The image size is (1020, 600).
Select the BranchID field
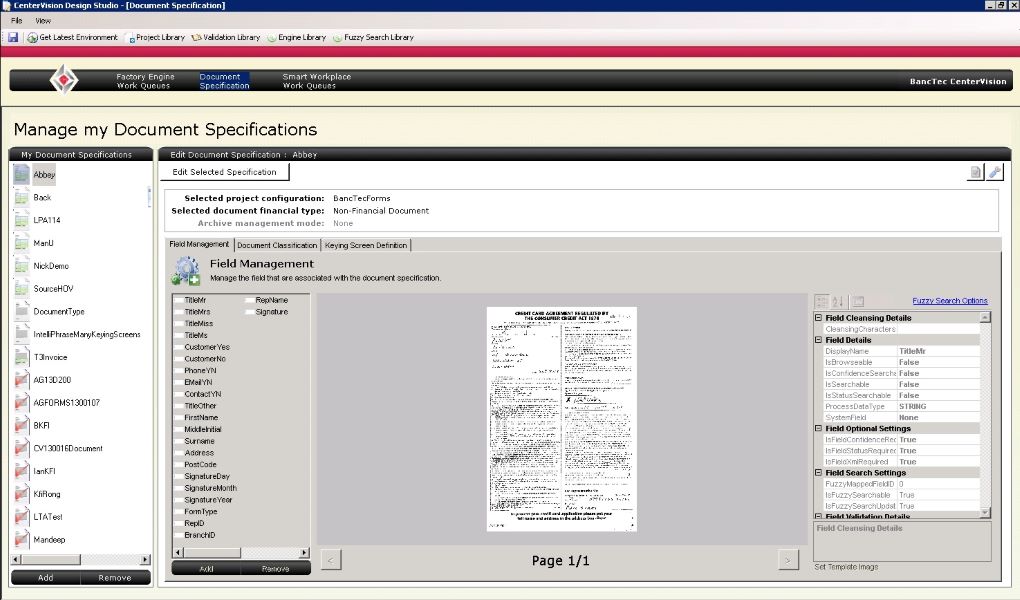point(200,535)
